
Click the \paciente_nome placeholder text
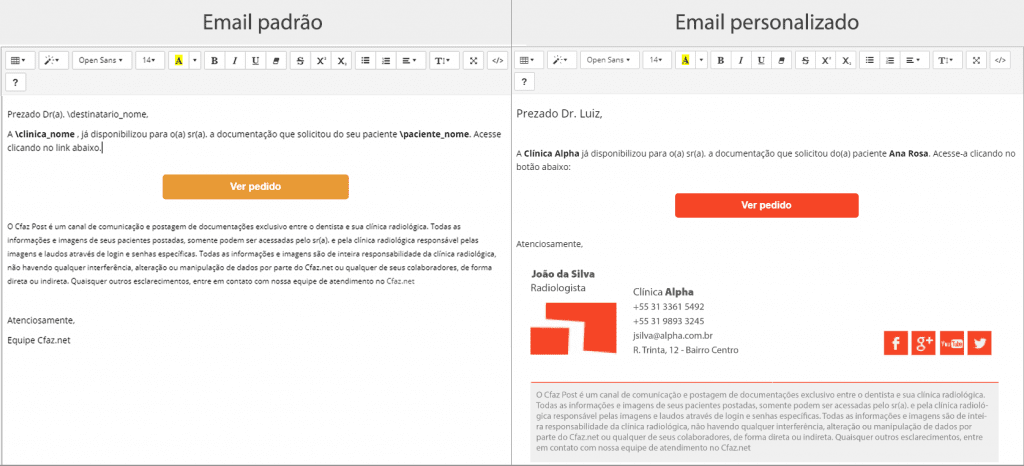[x=435, y=135]
